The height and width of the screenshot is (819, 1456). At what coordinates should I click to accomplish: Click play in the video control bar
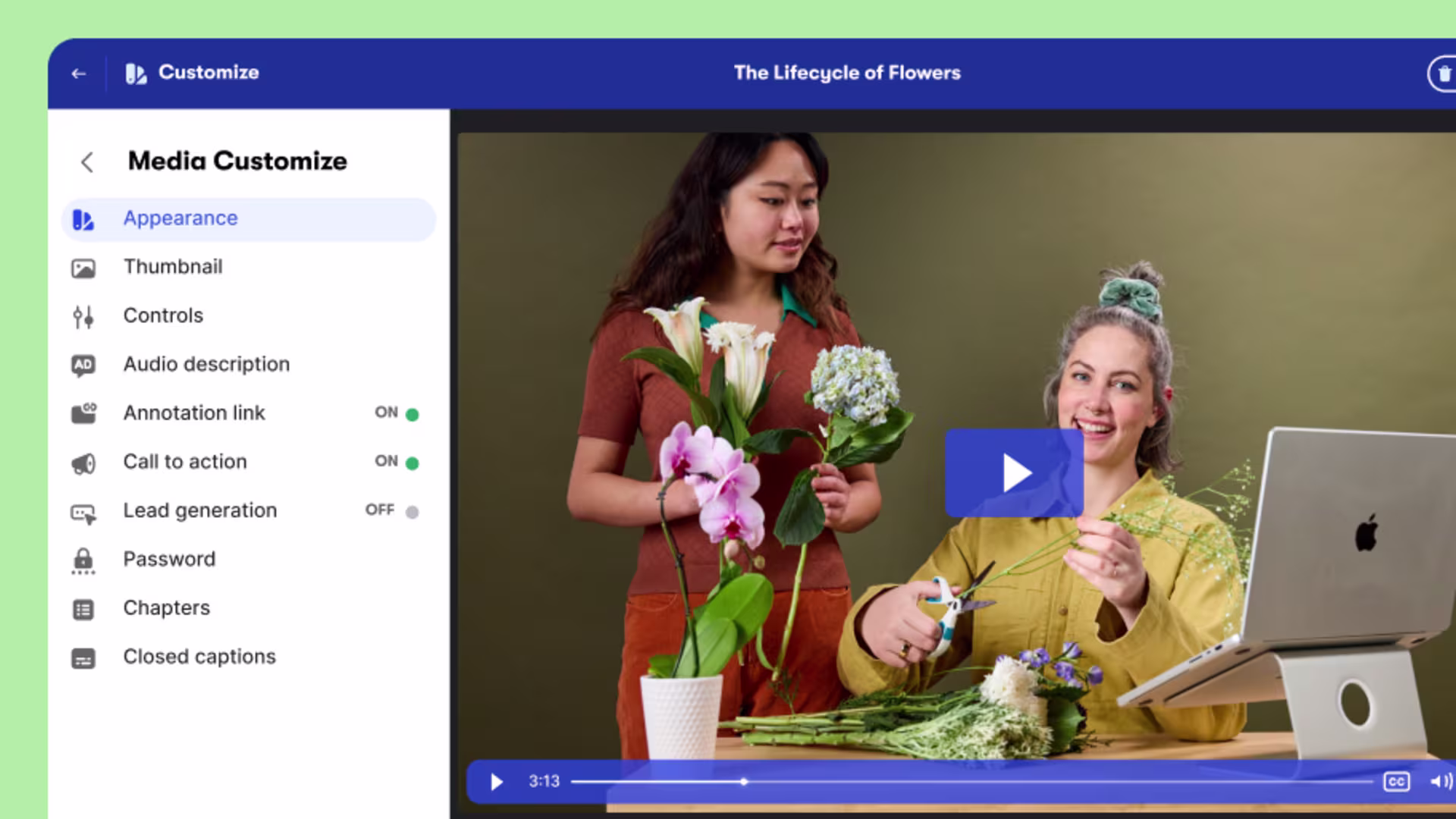497,781
